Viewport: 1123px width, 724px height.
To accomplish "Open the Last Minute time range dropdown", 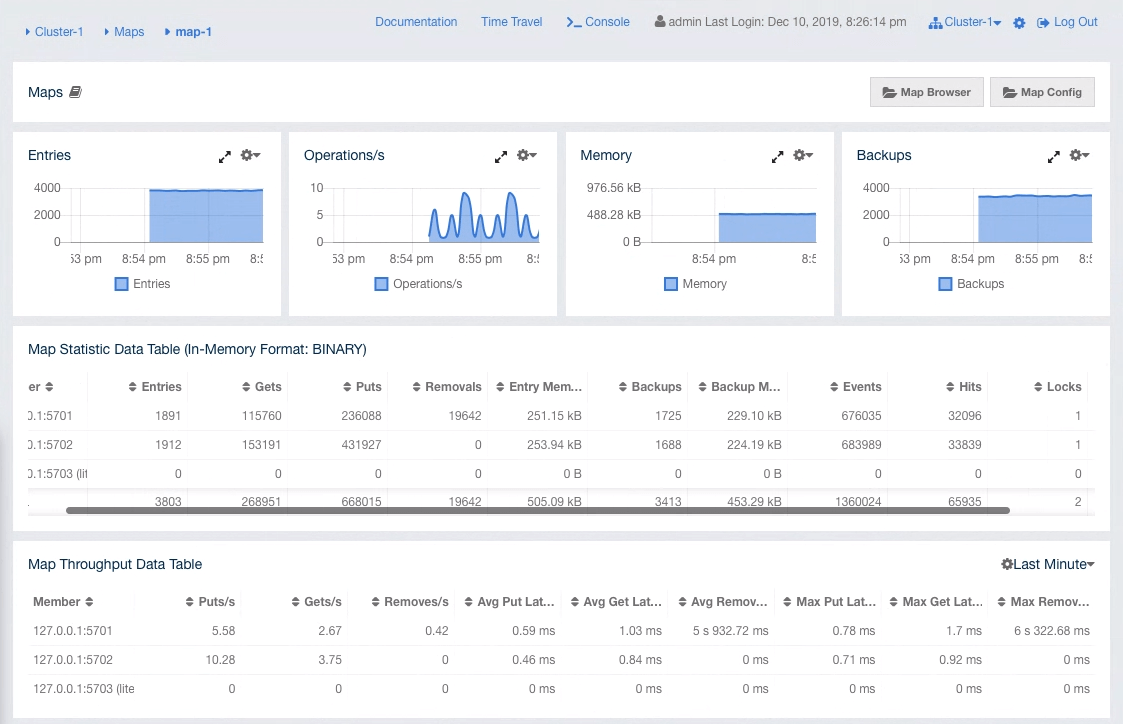I will pyautogui.click(x=1048, y=564).
